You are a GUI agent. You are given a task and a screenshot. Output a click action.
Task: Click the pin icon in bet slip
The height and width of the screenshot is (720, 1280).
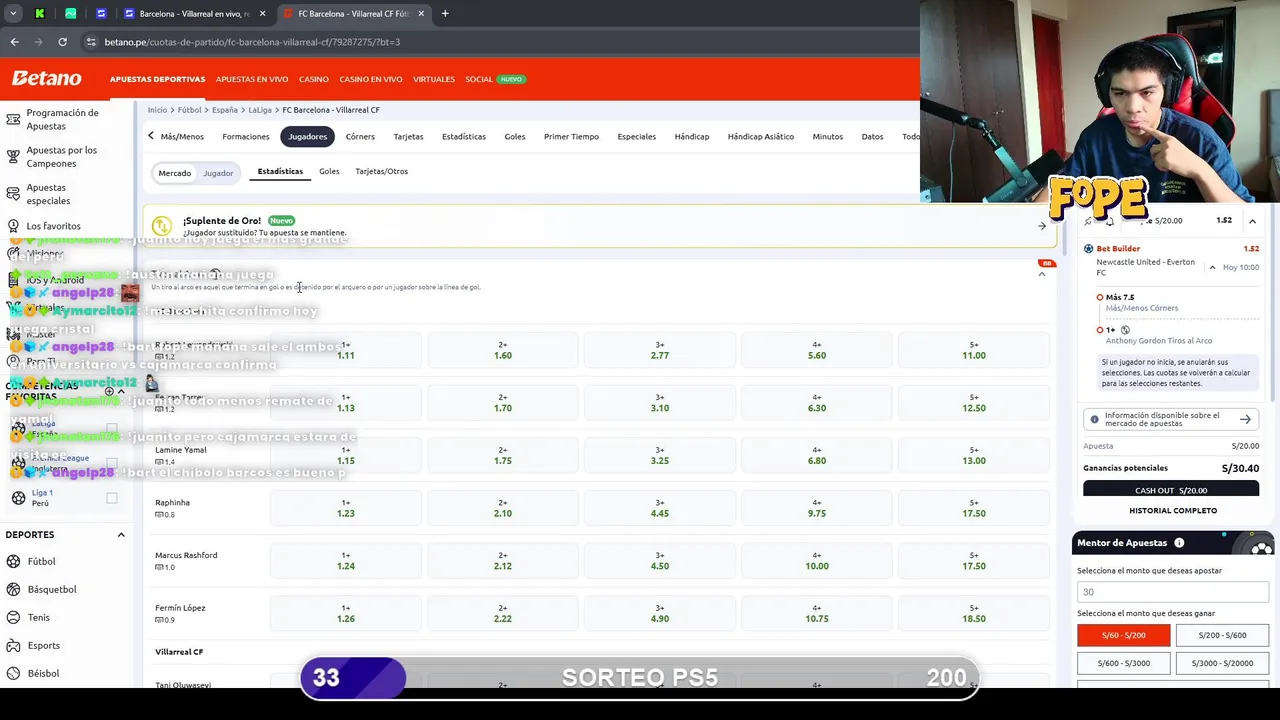[1089, 221]
